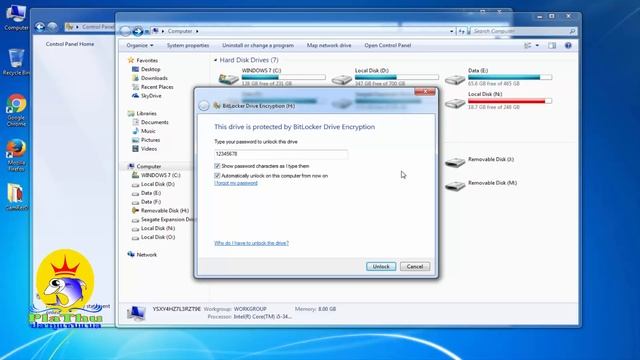Click Uninstall or change a program

[x=258, y=45]
